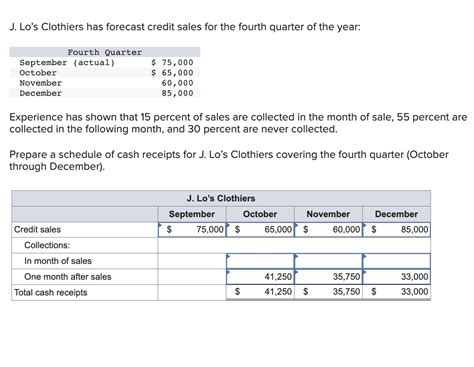The height and width of the screenshot is (367, 474).
Task: Click the 'J. Lo's Clothiers' table header
Action: [x=221, y=198]
